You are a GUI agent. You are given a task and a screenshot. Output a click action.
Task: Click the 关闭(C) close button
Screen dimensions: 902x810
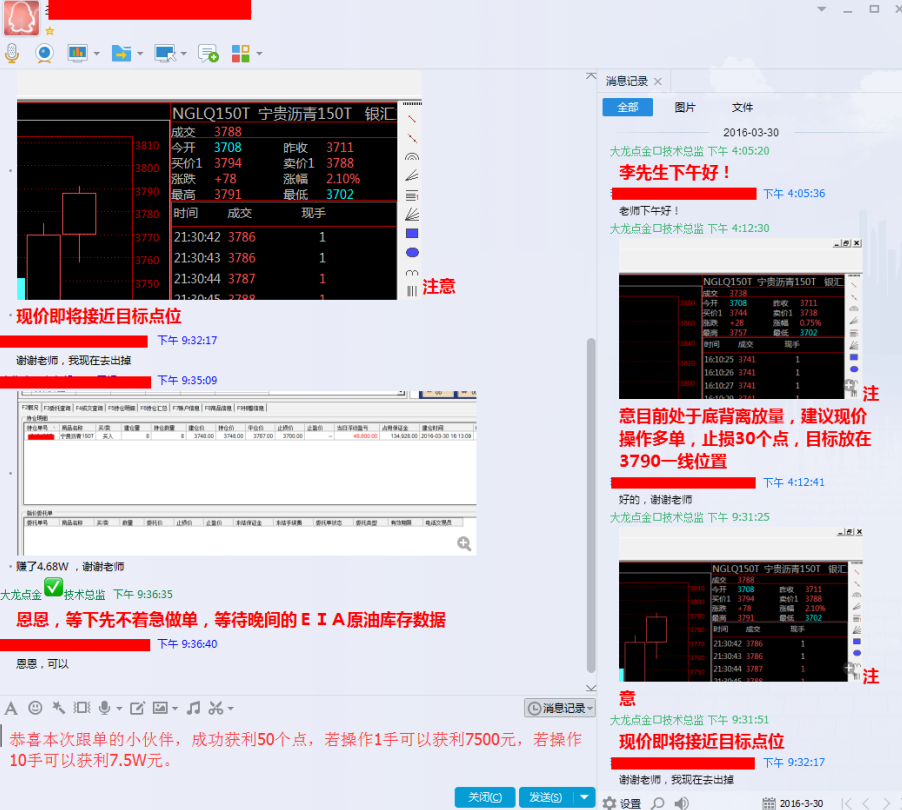click(x=485, y=797)
